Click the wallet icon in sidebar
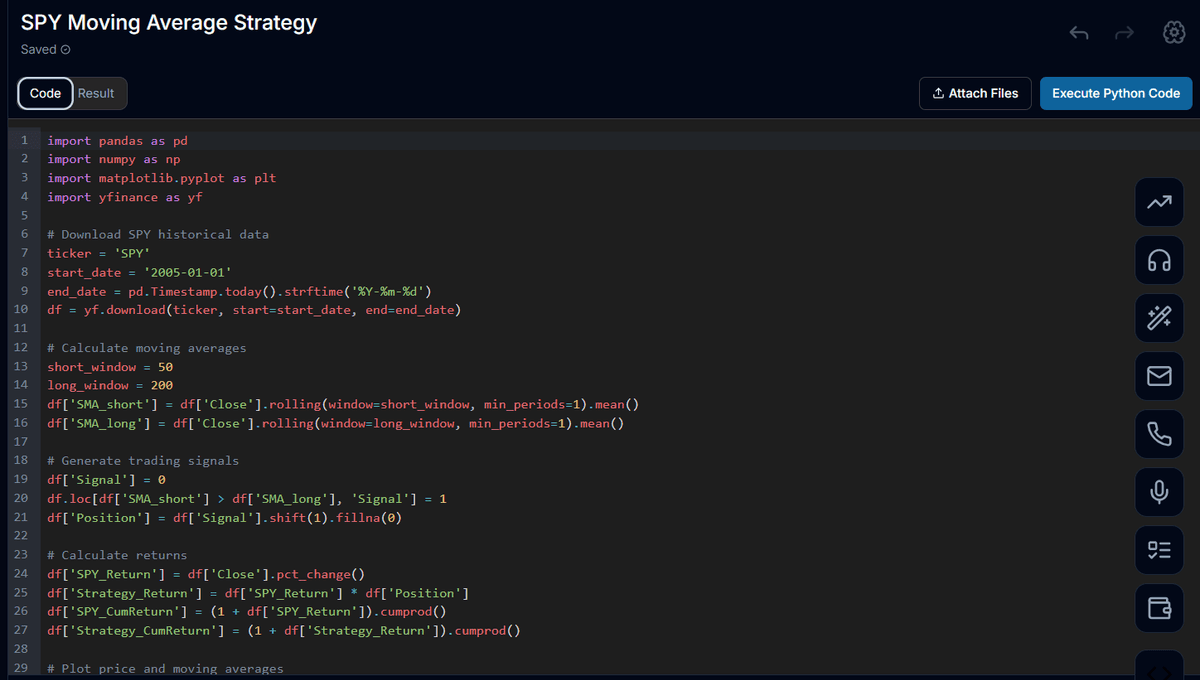The image size is (1200, 680). tap(1159, 607)
